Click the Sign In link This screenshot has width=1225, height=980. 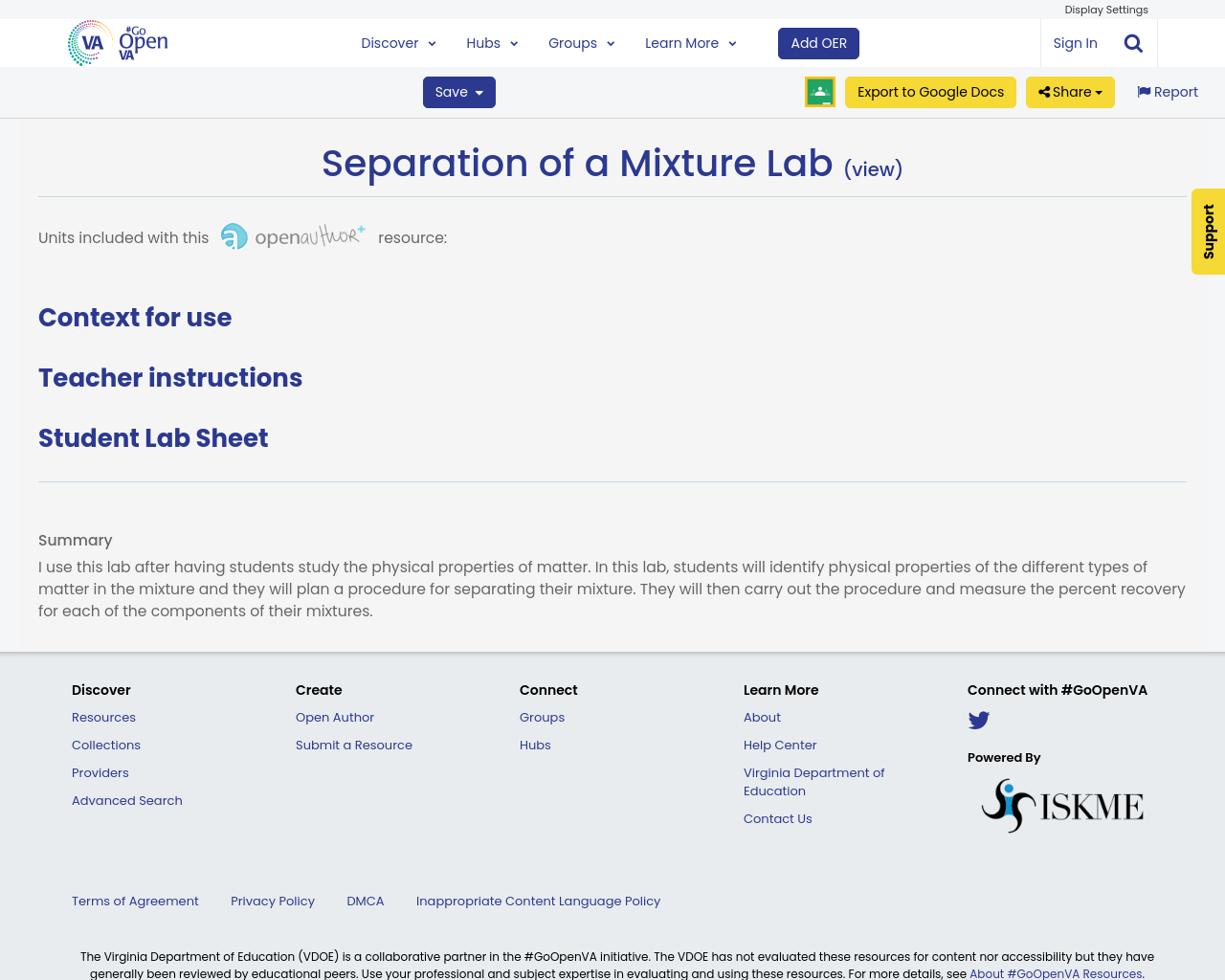coord(1075,42)
